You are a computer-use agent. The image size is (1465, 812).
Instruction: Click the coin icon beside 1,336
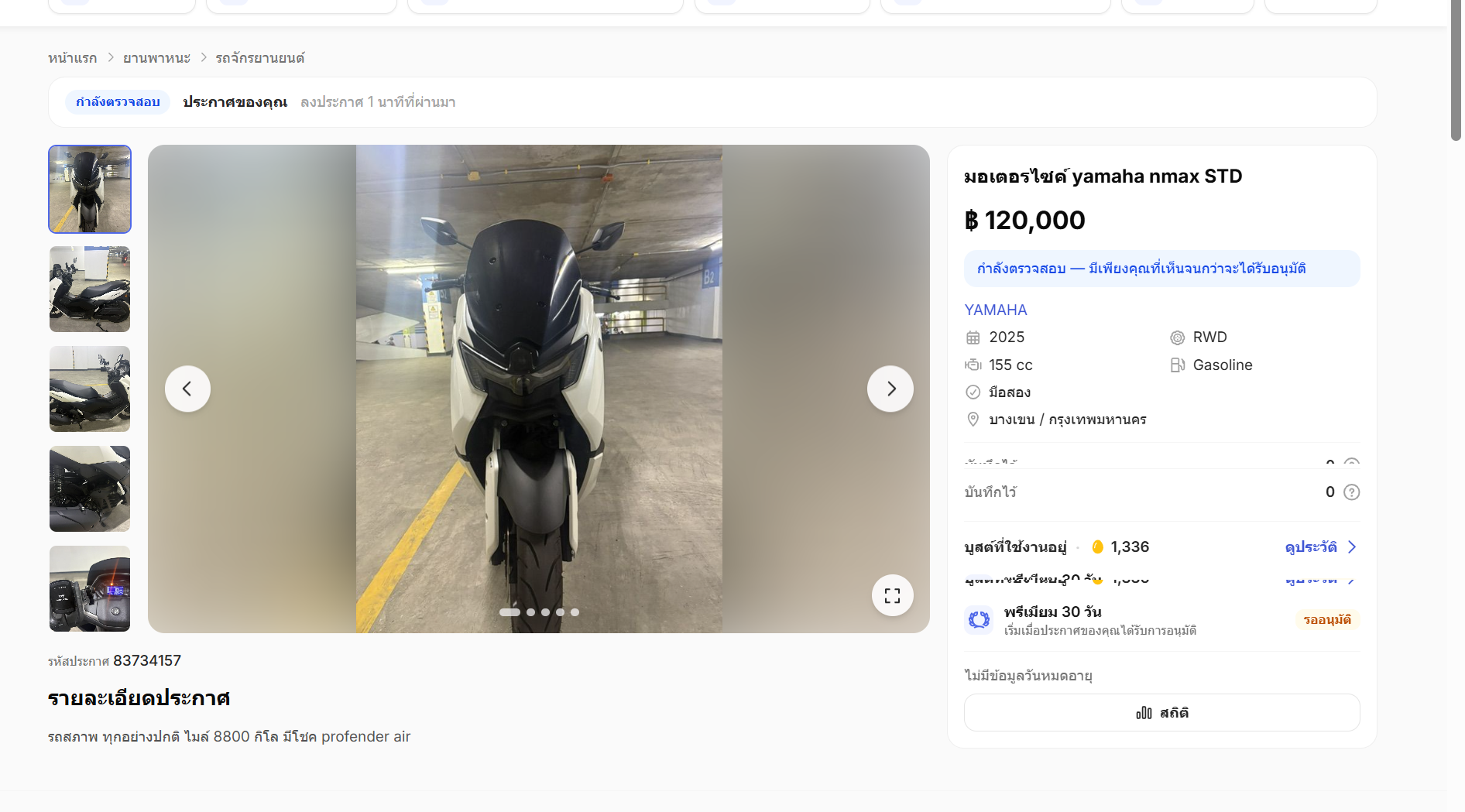pyautogui.click(x=1097, y=547)
